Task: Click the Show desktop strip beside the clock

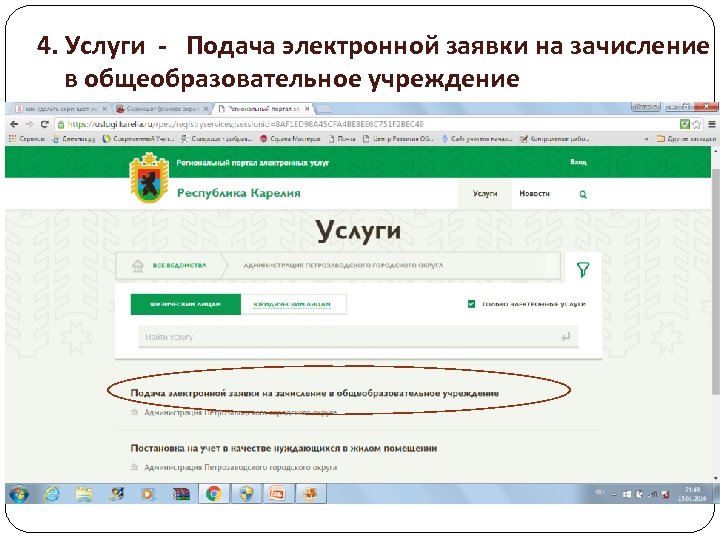Action: click(x=715, y=494)
